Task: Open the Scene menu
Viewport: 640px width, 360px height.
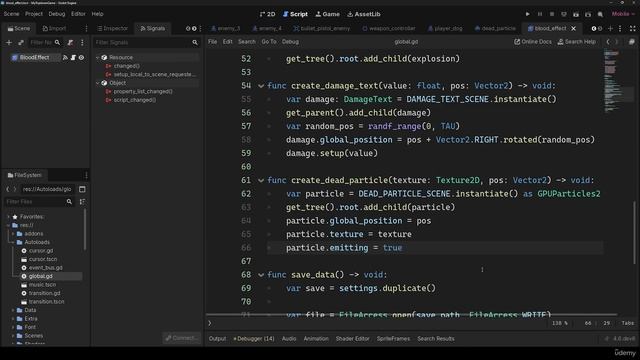Action: (11, 14)
